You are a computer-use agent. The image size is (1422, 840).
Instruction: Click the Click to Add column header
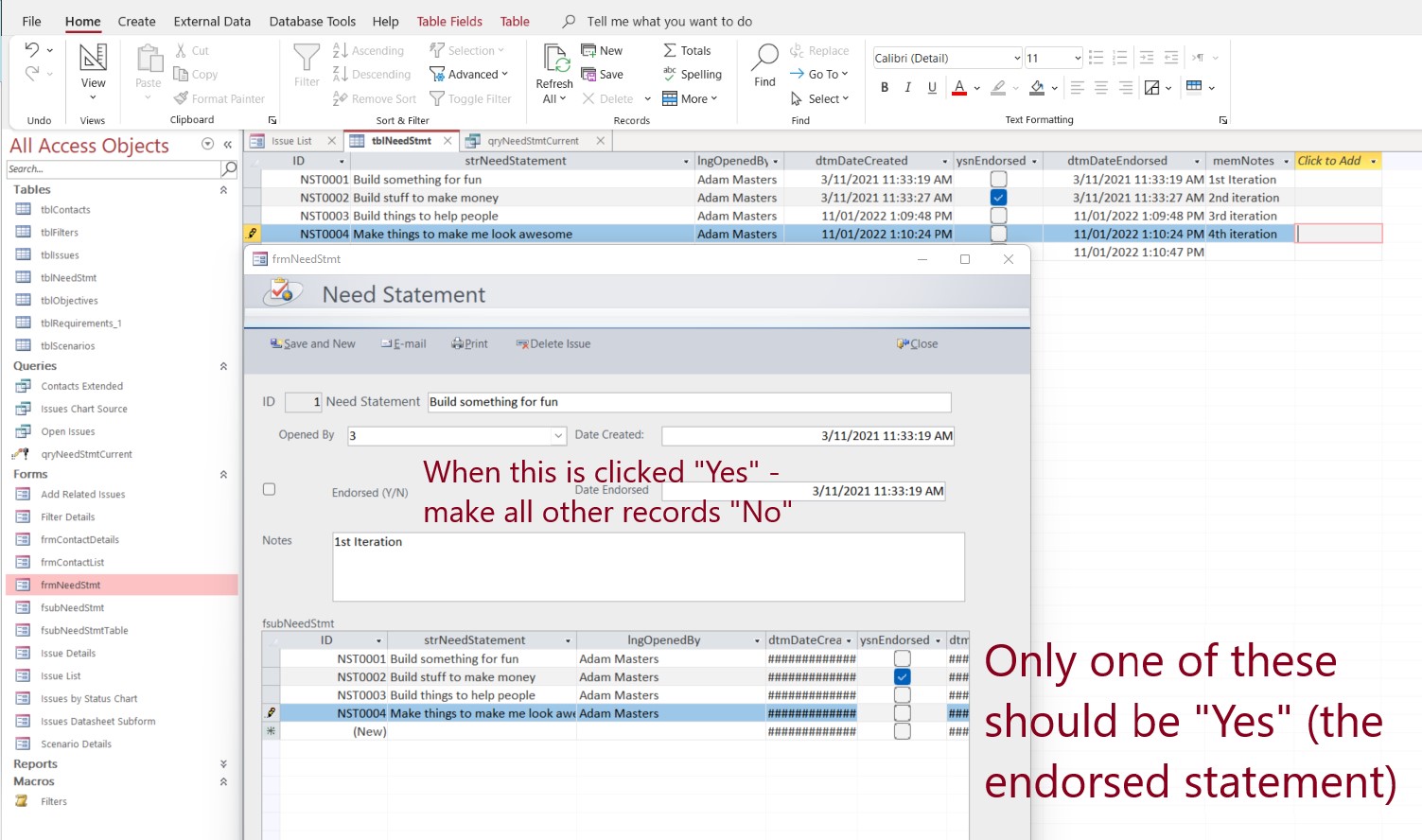pyautogui.click(x=1338, y=161)
